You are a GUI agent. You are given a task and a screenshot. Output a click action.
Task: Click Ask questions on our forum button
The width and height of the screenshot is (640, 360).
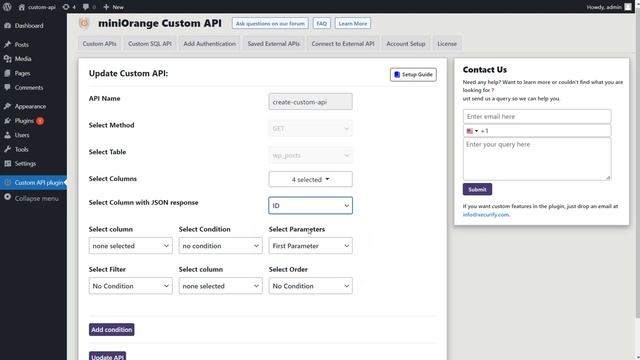[x=270, y=23]
